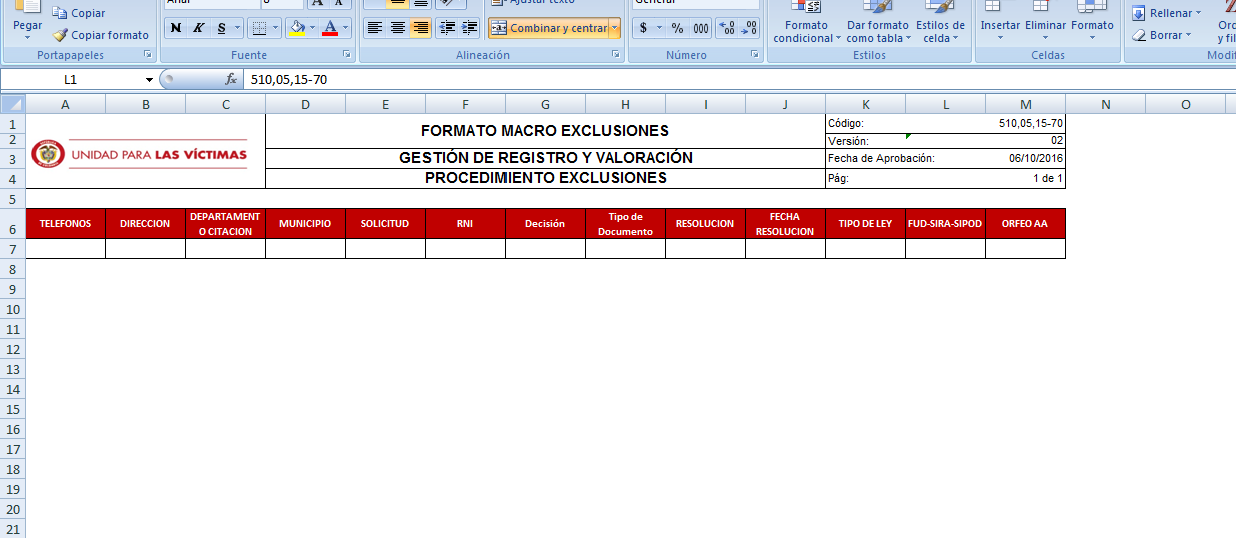Open the fill color dropdown arrow
This screenshot has height=538, width=1236.
point(313,28)
